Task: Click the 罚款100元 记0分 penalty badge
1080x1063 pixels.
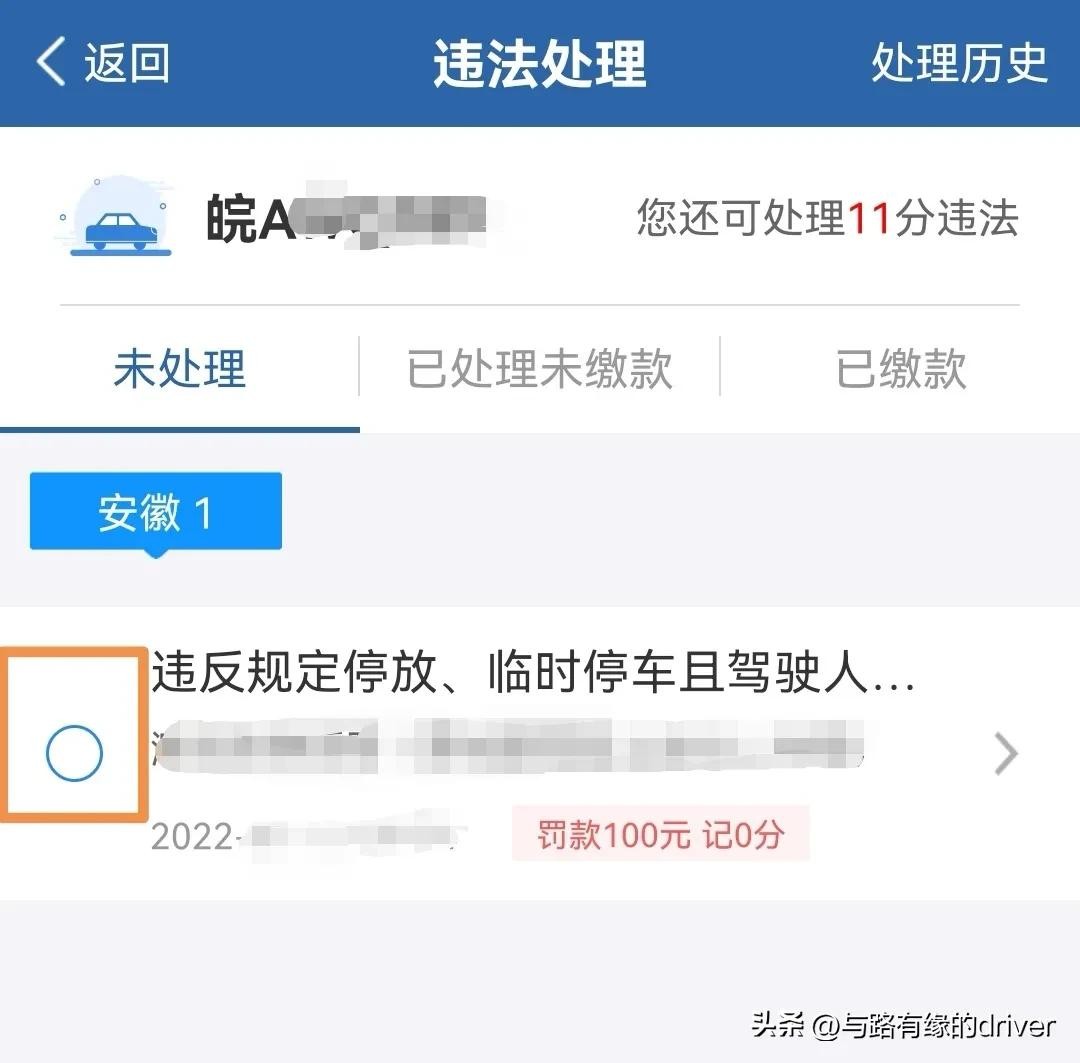Action: click(661, 834)
